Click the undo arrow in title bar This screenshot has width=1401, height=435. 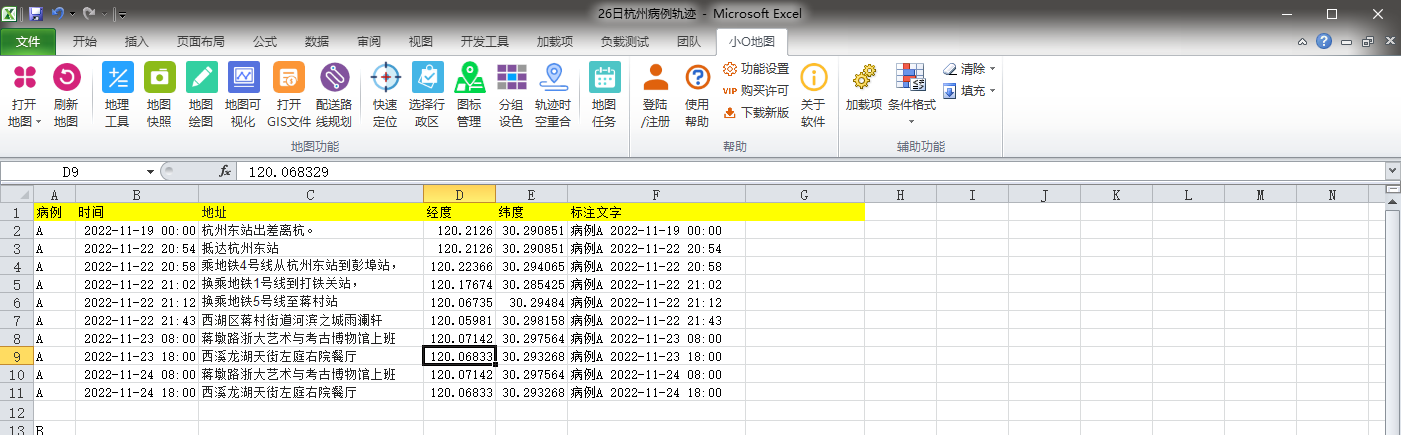coord(57,14)
